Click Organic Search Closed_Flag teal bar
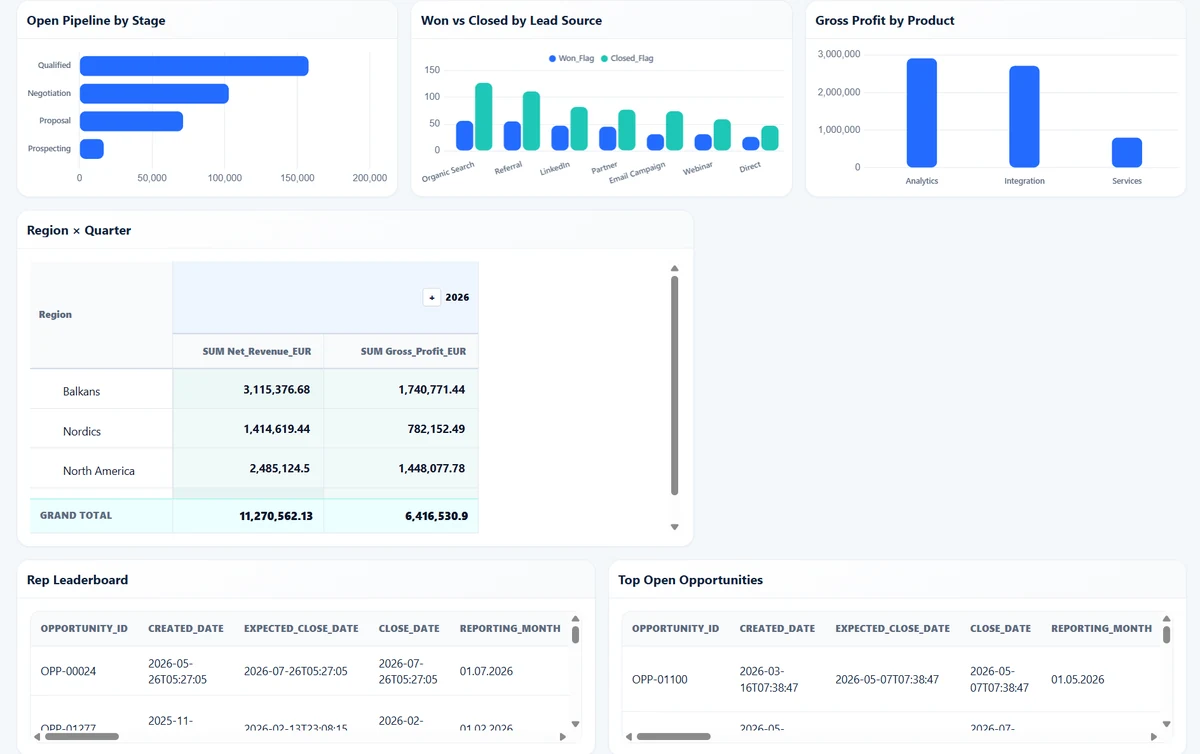This screenshot has height=754, width=1200. click(484, 117)
